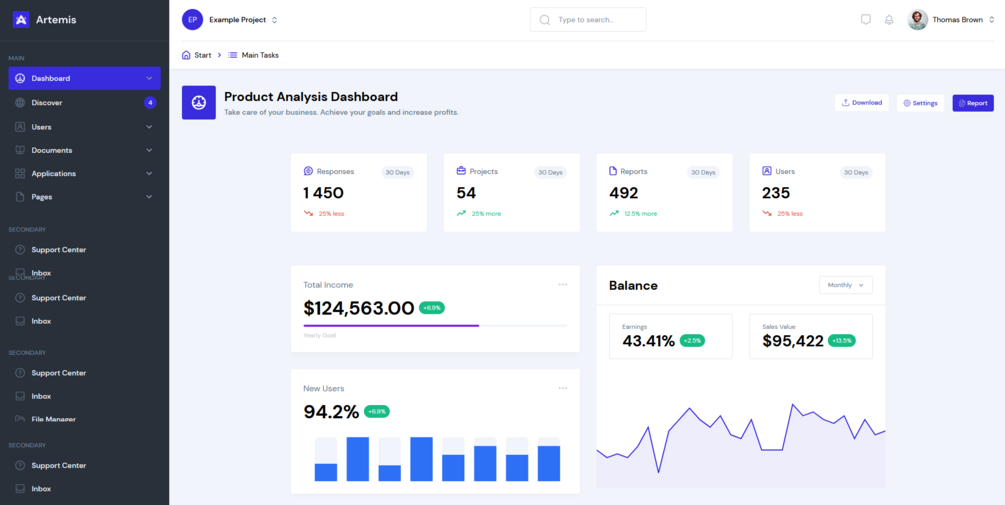Click the 30 Days badge on Responses card
This screenshot has height=505, width=1005.
(x=397, y=172)
